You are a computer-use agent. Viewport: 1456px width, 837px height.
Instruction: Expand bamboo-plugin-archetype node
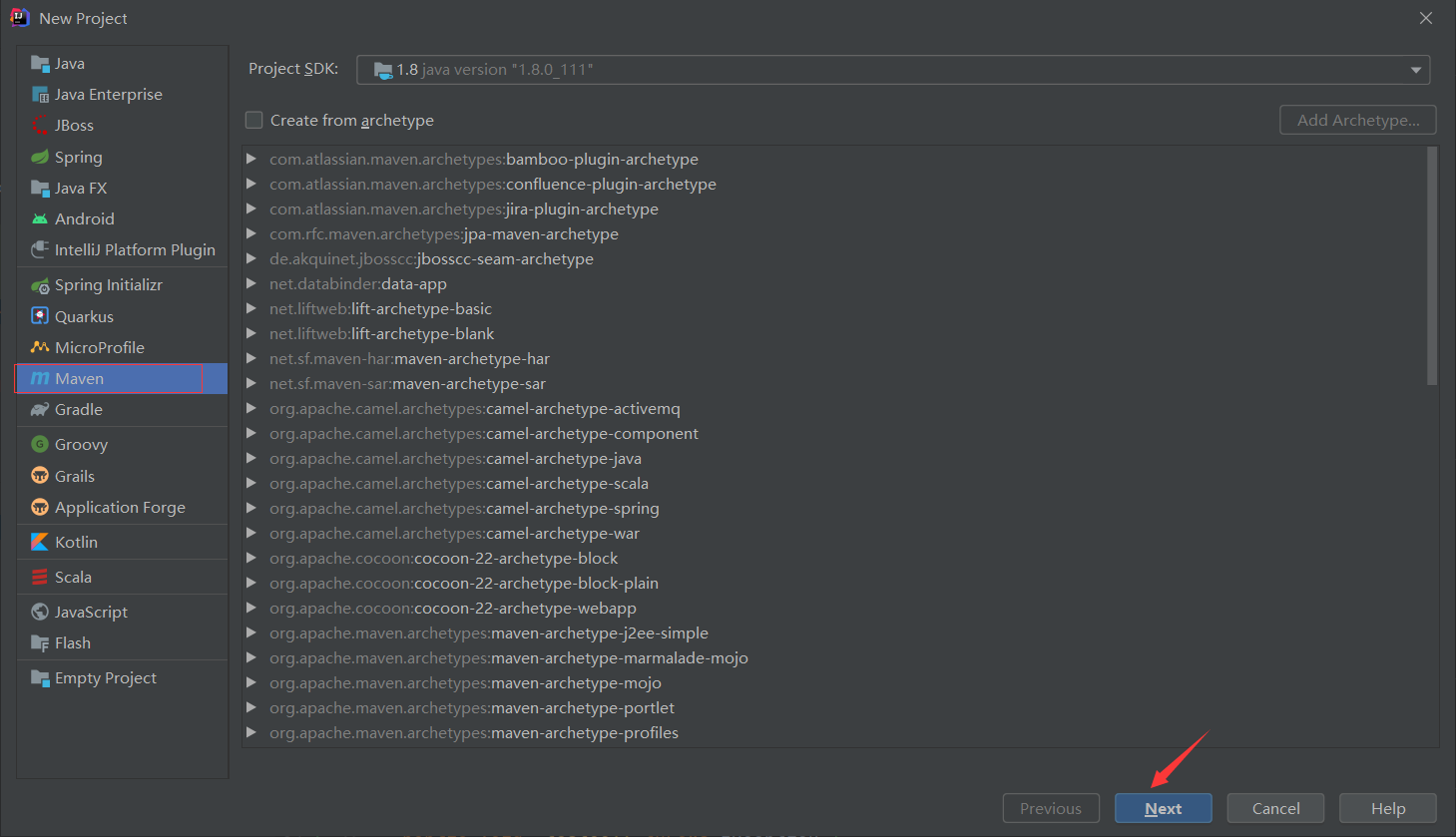tap(251, 159)
